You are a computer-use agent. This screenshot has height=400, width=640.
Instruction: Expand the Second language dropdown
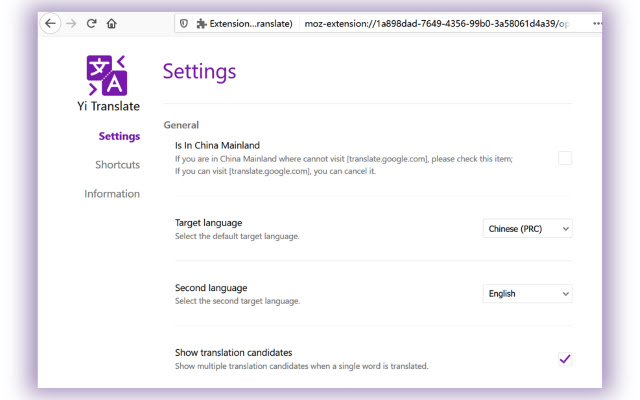coord(528,294)
